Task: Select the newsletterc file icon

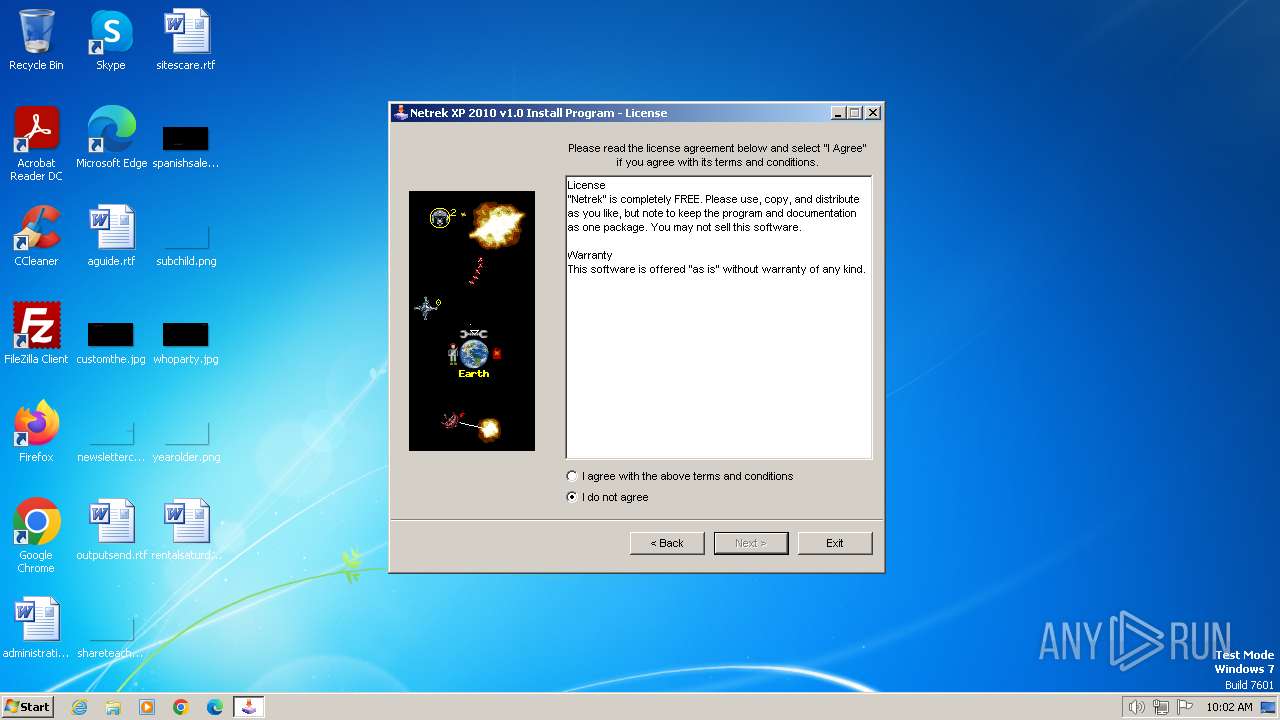Action: pyautogui.click(x=111, y=439)
